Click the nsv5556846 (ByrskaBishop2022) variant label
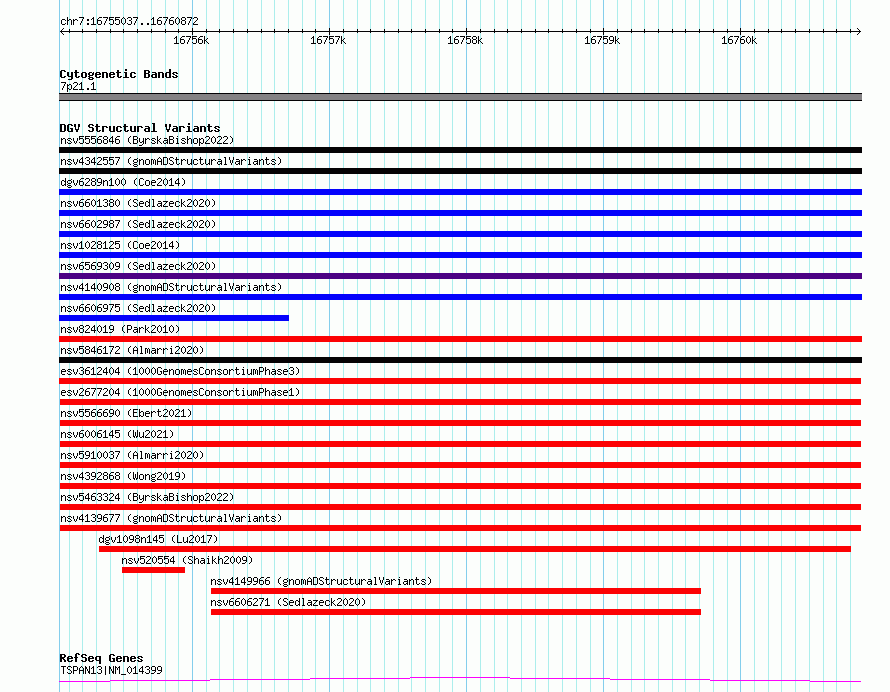The image size is (890, 692). pos(147,140)
